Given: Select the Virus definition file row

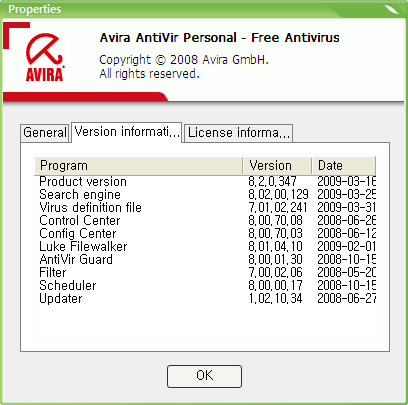Looking at the screenshot, I should point(205,208).
